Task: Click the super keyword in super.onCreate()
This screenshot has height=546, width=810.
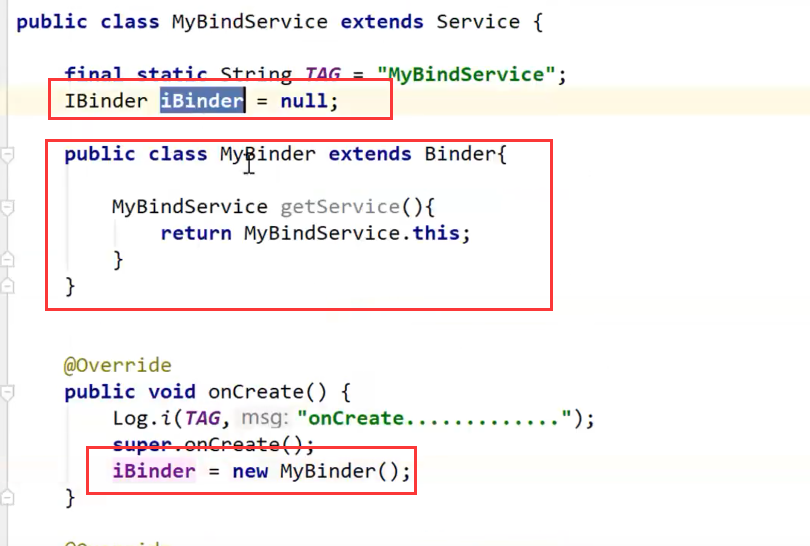Action: (x=142, y=444)
